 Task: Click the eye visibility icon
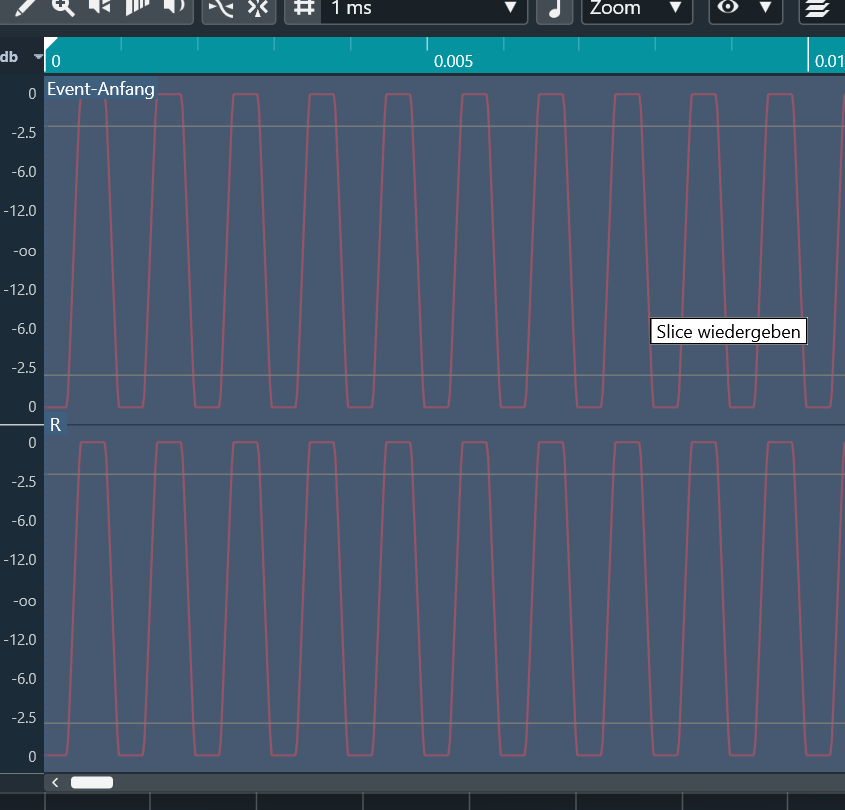[729, 8]
